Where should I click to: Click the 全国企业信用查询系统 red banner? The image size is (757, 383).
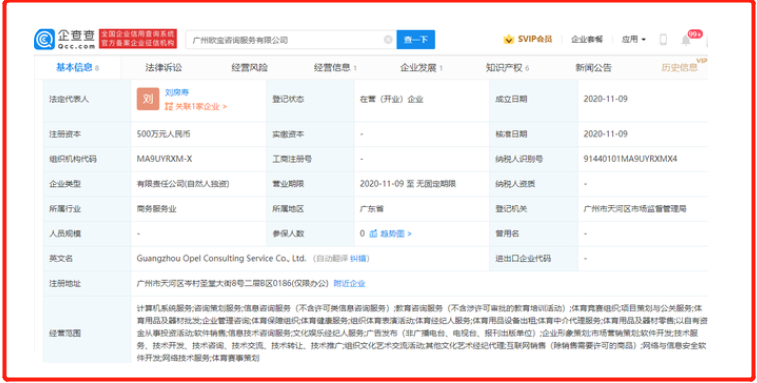138,39
